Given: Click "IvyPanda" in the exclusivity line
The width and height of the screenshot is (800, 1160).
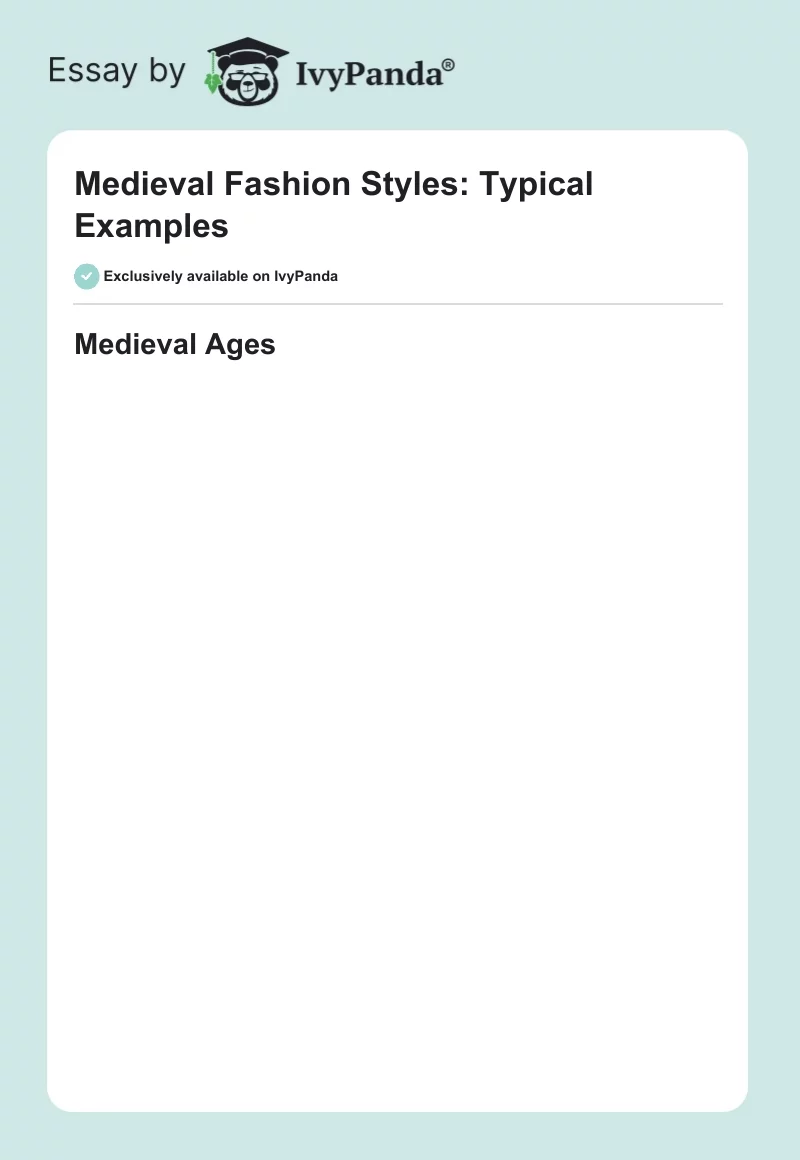Looking at the screenshot, I should (x=306, y=276).
